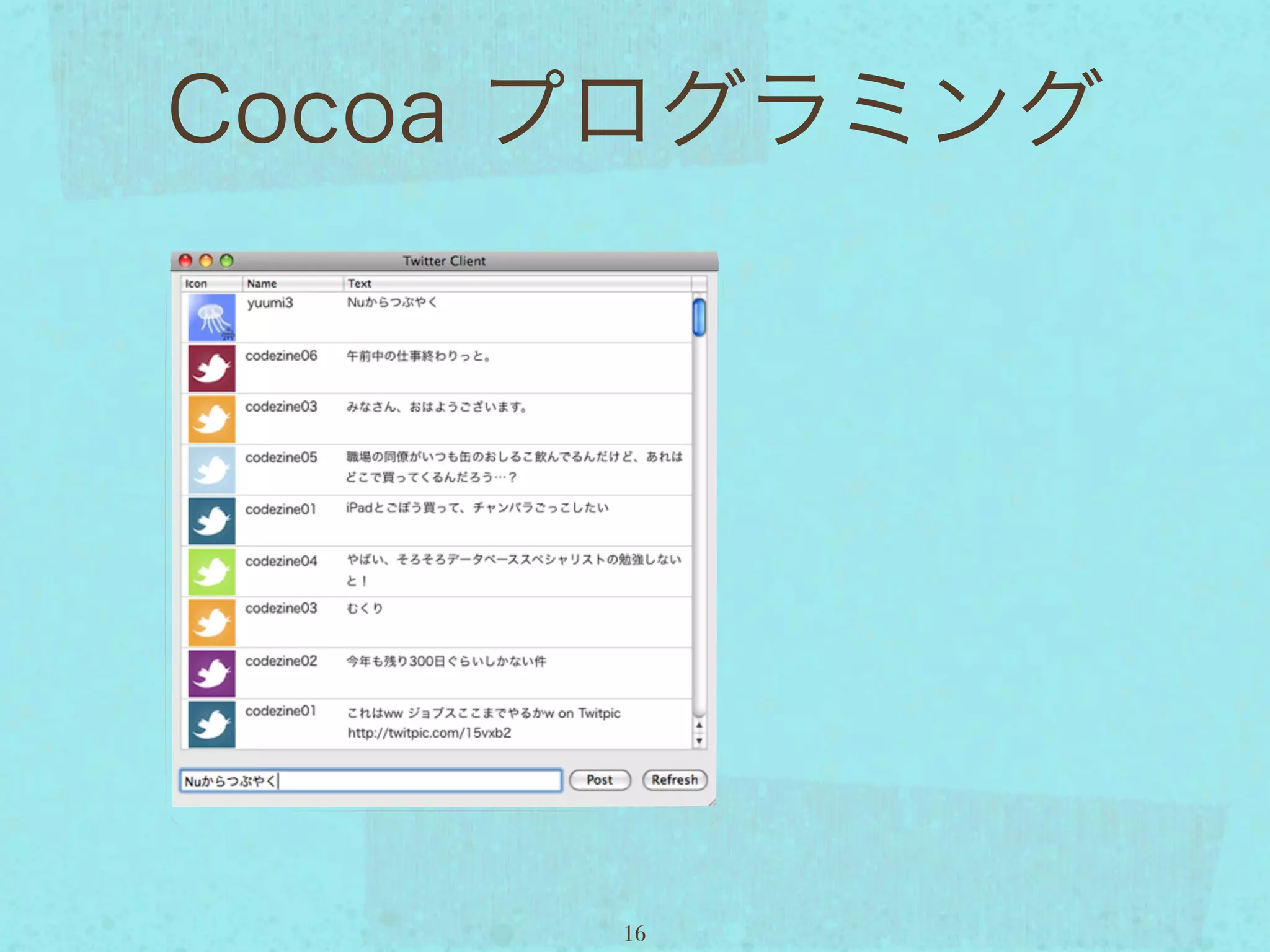Click the scrollbar's down arrow
The width and height of the screenshot is (1270, 952).
pyautogui.click(x=699, y=741)
